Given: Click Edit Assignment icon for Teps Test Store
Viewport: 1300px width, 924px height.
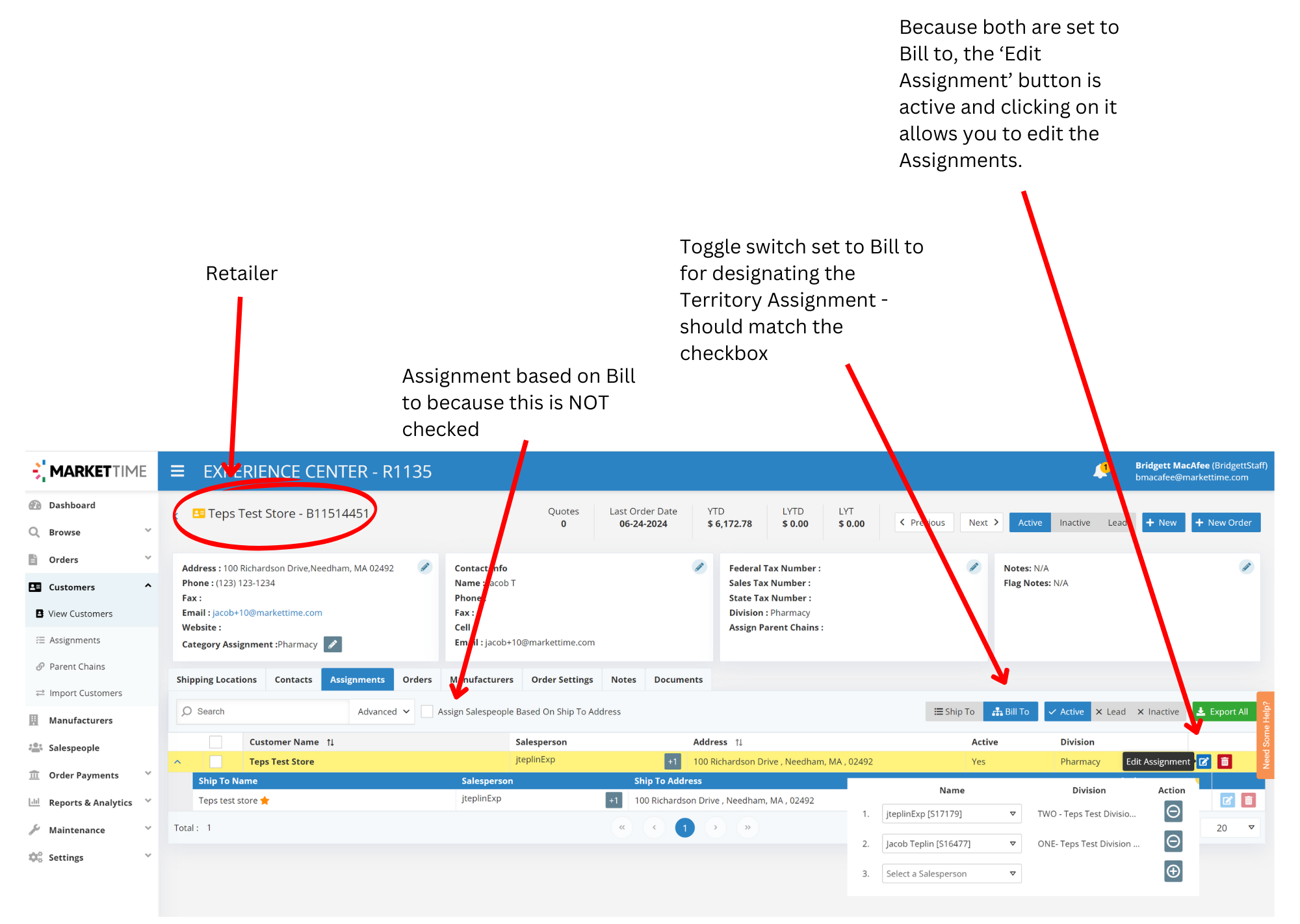Looking at the screenshot, I should click(1204, 762).
